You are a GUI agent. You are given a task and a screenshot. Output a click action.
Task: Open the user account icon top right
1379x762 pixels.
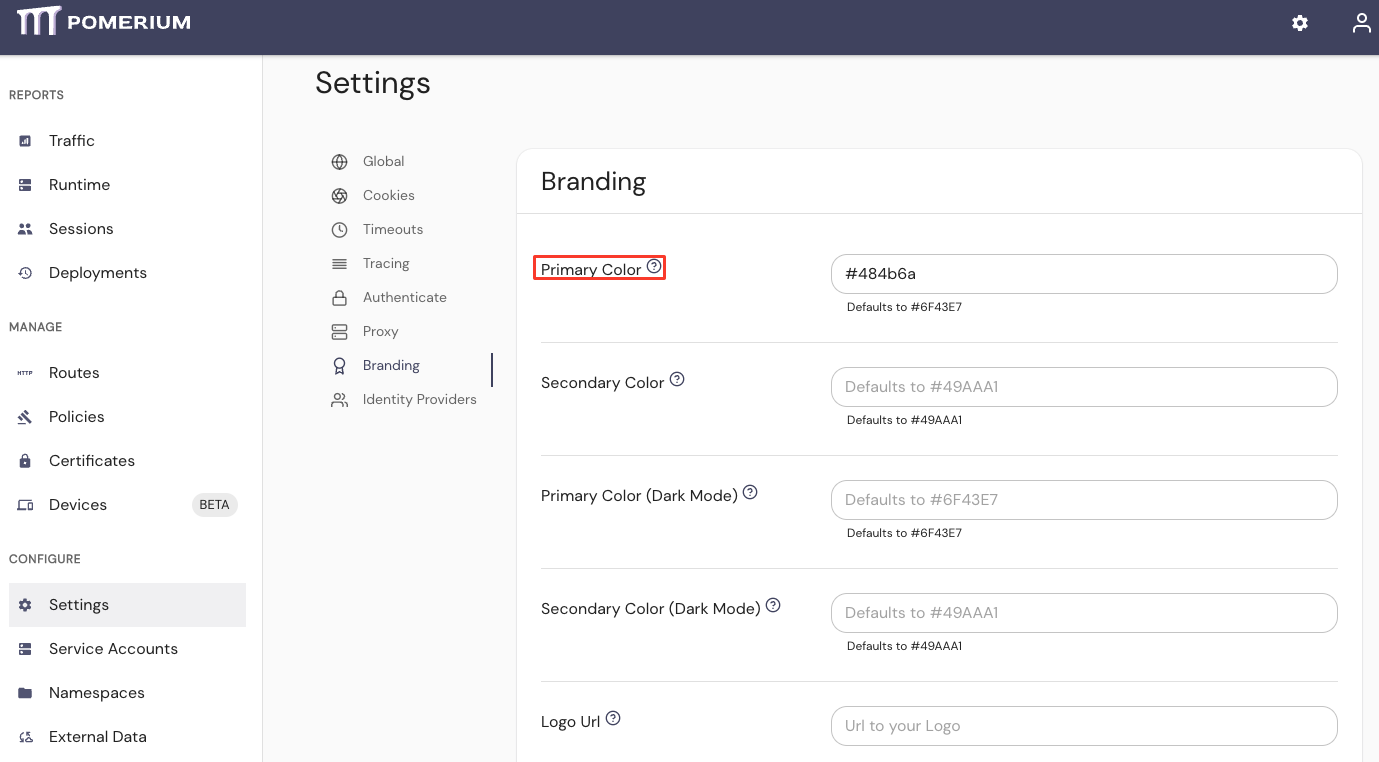pyautogui.click(x=1361, y=22)
